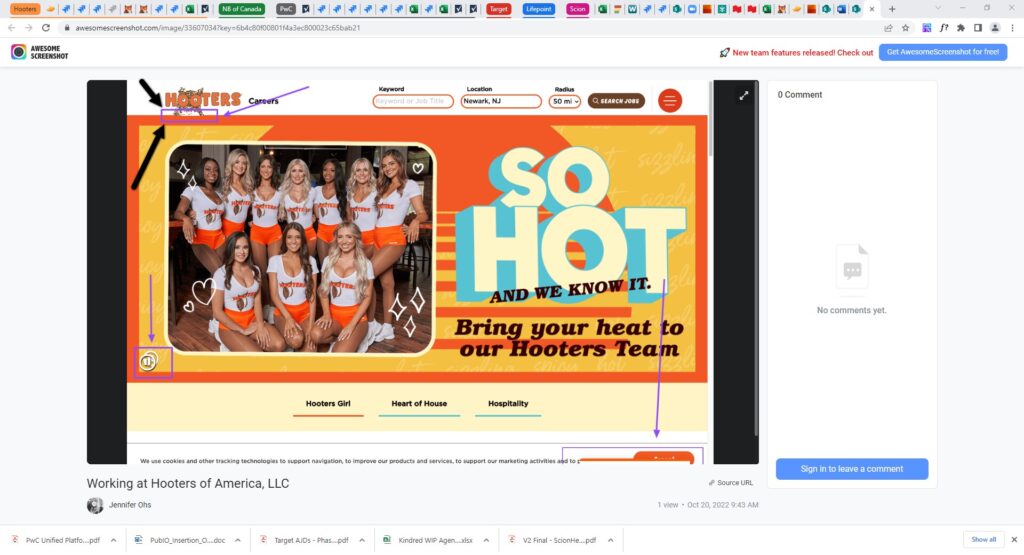Click the link icon beside Source URL
This screenshot has width=1024, height=555.
711,483
